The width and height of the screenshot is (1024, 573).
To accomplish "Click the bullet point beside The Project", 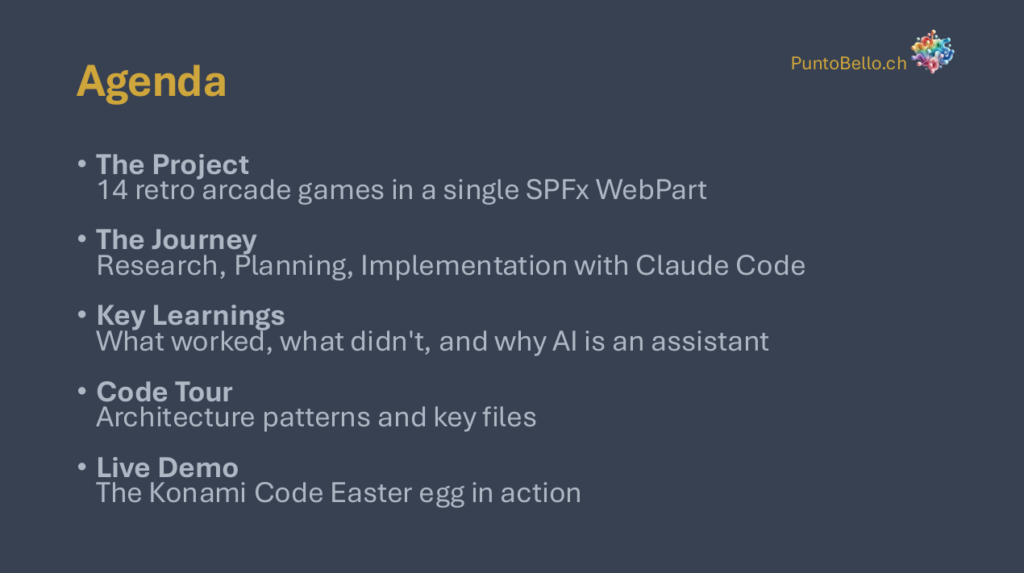I will coord(81,163).
